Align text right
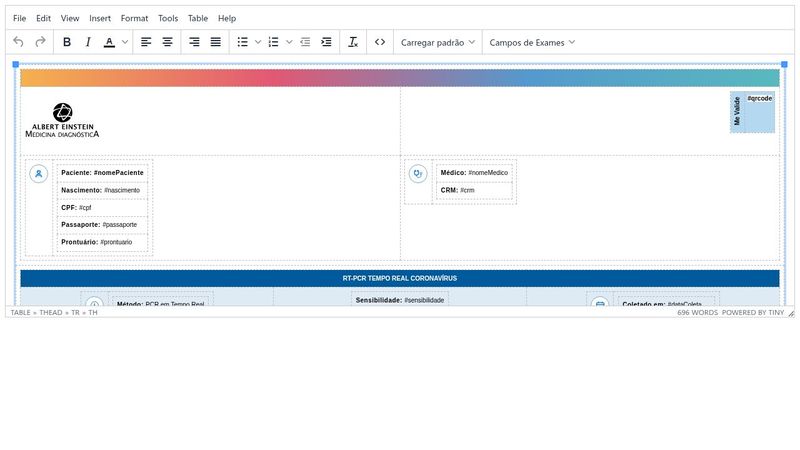 click(x=194, y=42)
